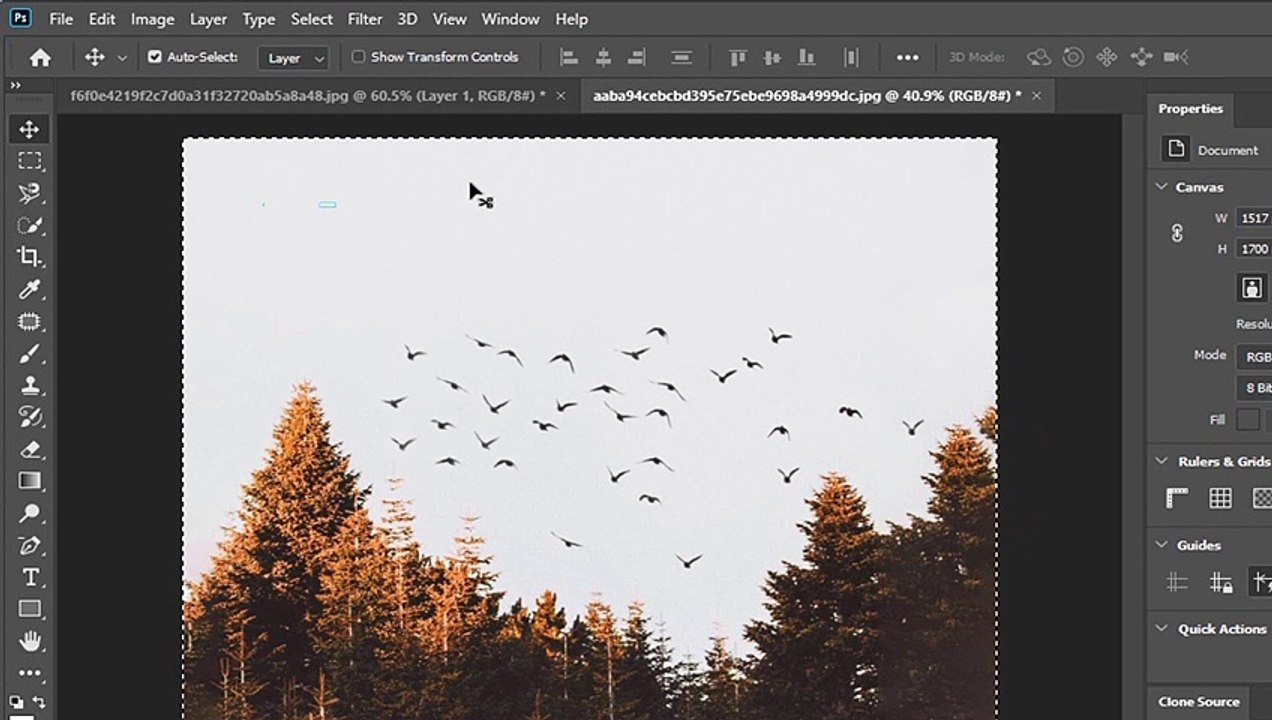The image size is (1272, 720).
Task: Distribute horizontally icon in options bar
Action: click(x=851, y=58)
